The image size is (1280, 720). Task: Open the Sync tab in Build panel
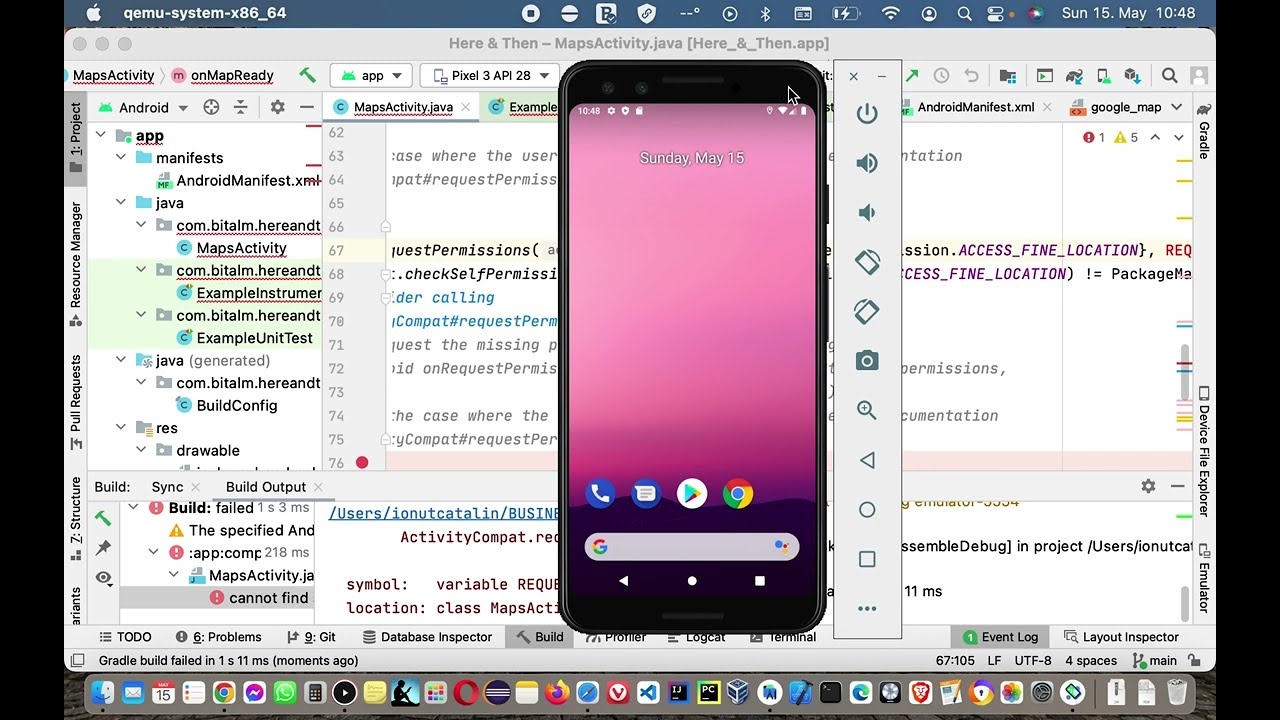pyautogui.click(x=167, y=487)
